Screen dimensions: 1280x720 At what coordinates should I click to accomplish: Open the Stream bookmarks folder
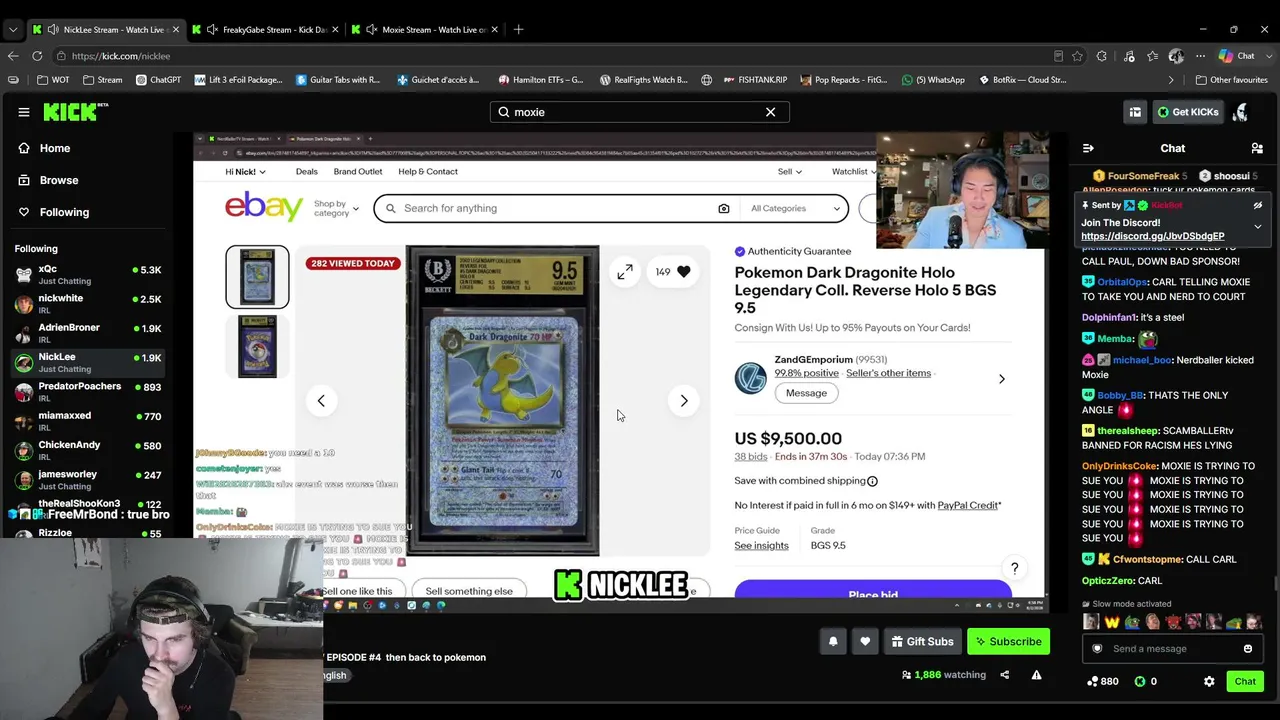pyautogui.click(x=103, y=80)
